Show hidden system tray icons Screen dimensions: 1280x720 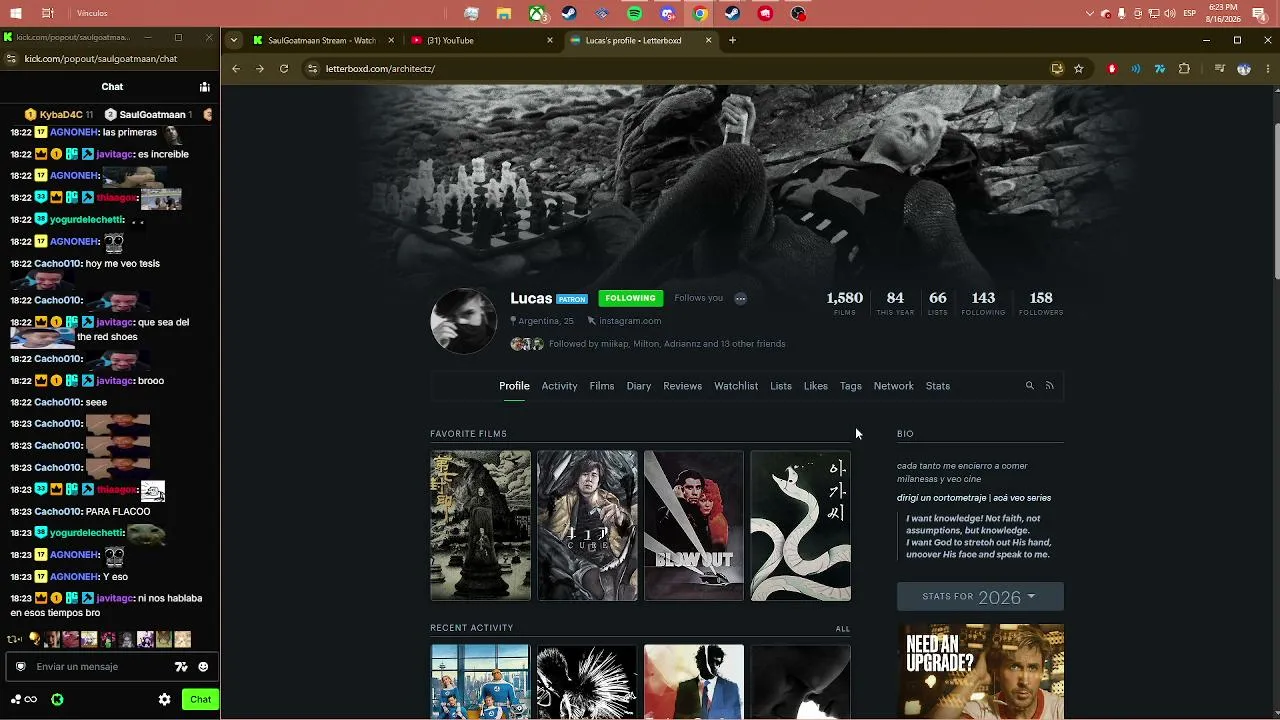1090,14
